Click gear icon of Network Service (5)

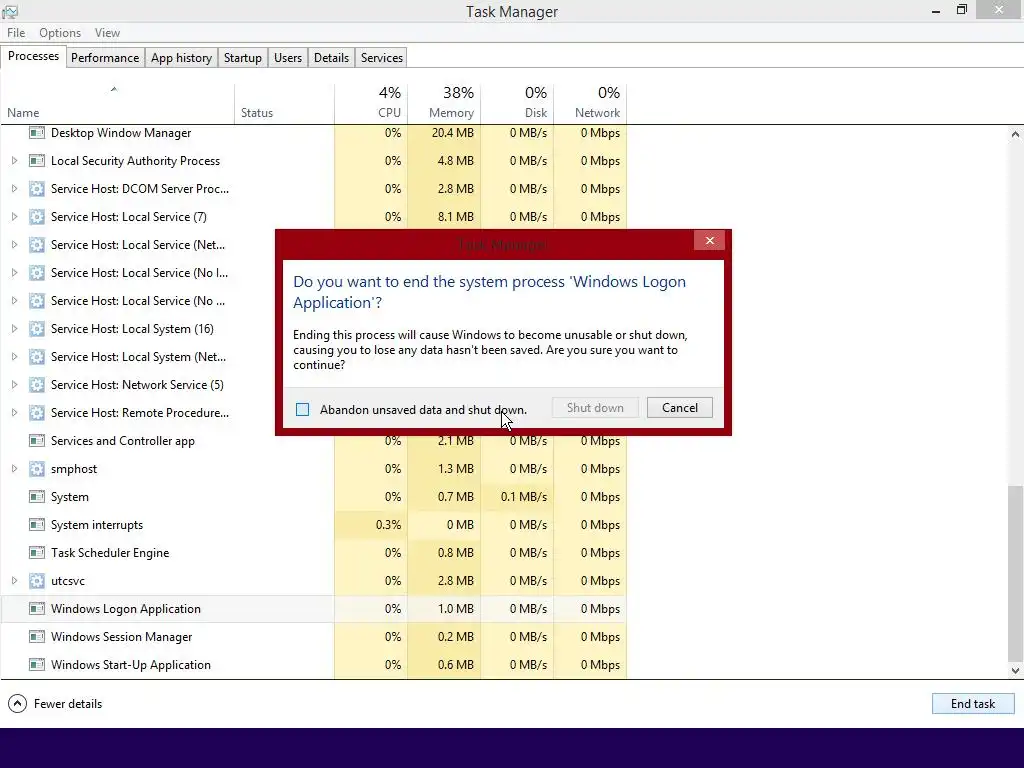click(37, 385)
